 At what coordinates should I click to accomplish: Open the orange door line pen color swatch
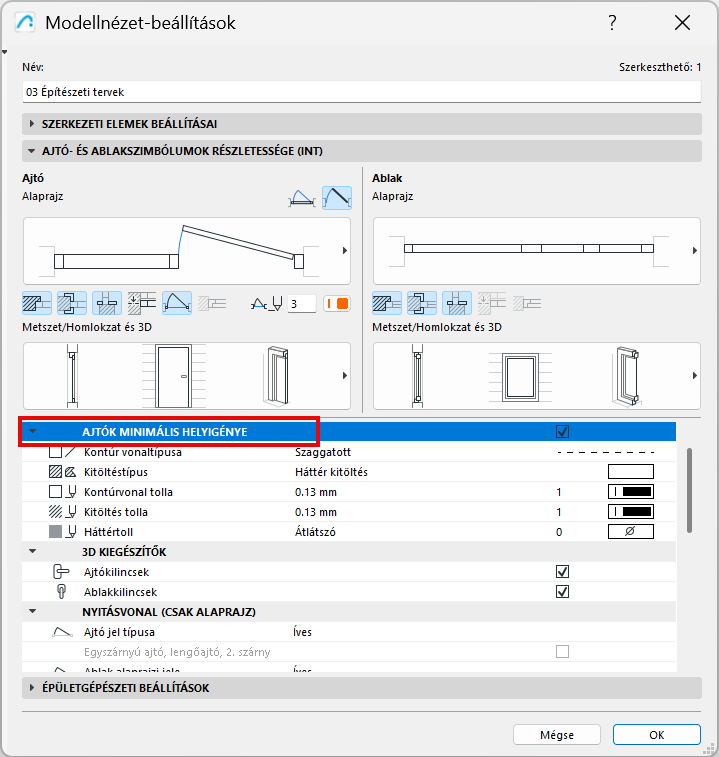(337, 304)
